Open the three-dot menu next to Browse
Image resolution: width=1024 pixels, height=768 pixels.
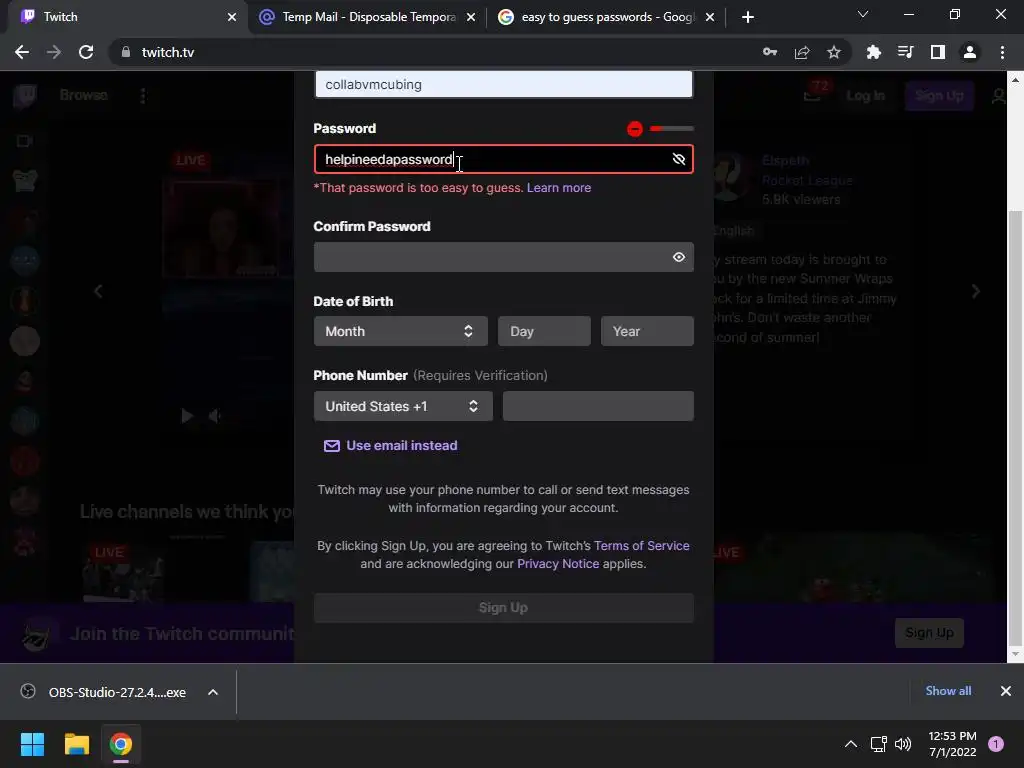143,96
